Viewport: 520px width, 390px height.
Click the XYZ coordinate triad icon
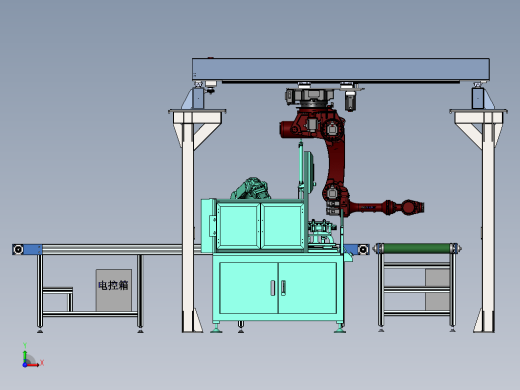click(x=33, y=355)
